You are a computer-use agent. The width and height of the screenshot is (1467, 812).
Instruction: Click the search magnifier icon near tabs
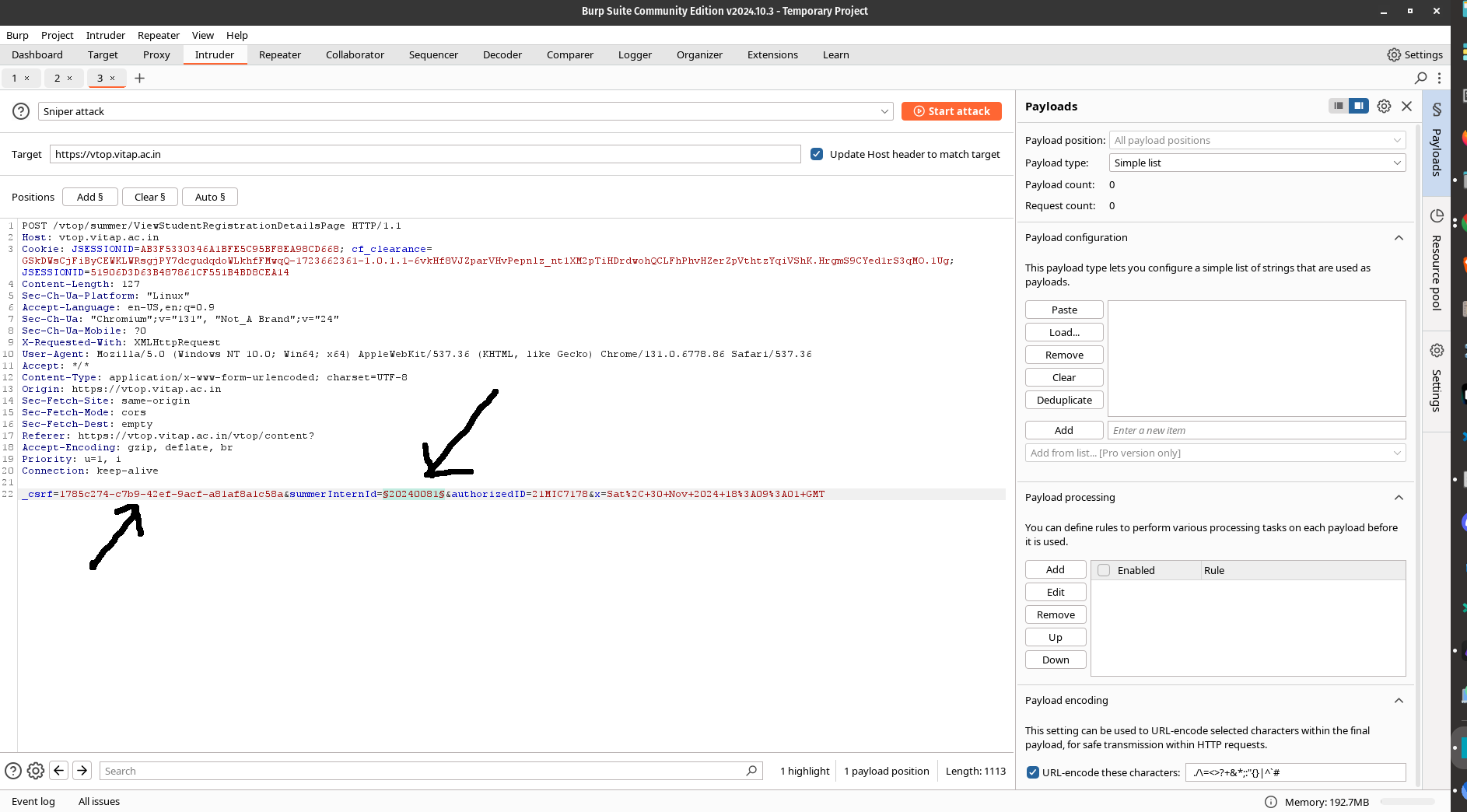pyautogui.click(x=1420, y=78)
